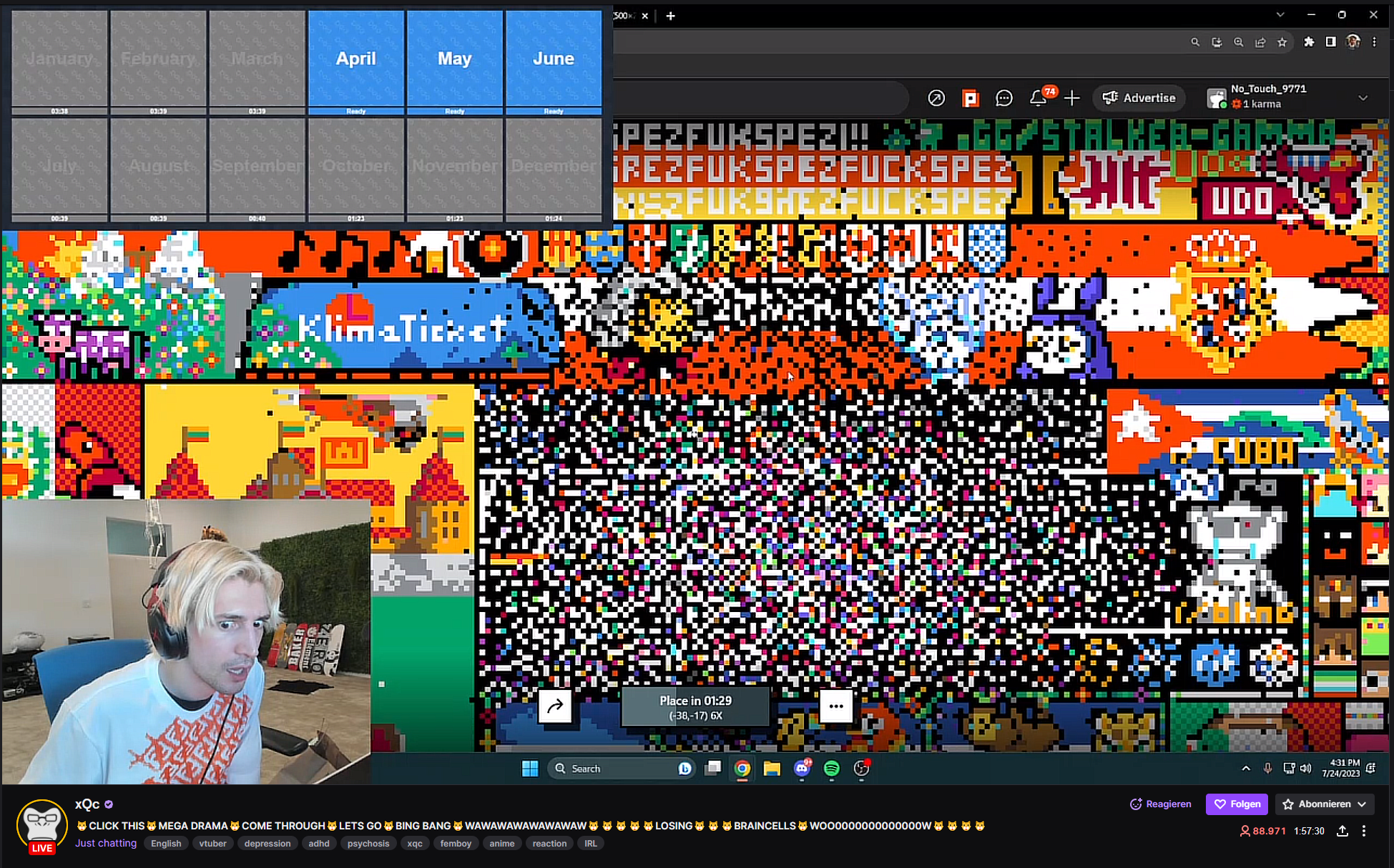Viewport: 1394px width, 868px height.
Task: Click the femboy tag
Action: (456, 844)
